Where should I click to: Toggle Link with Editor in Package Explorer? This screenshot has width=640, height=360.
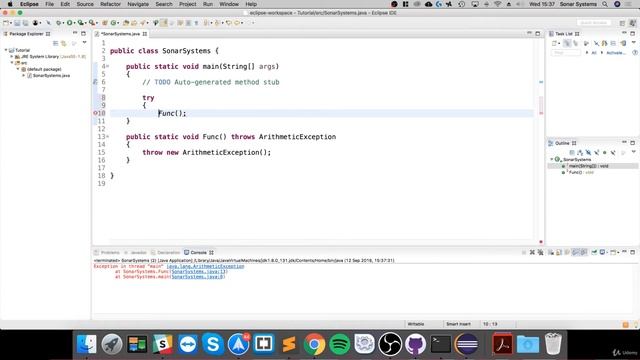(x=64, y=43)
